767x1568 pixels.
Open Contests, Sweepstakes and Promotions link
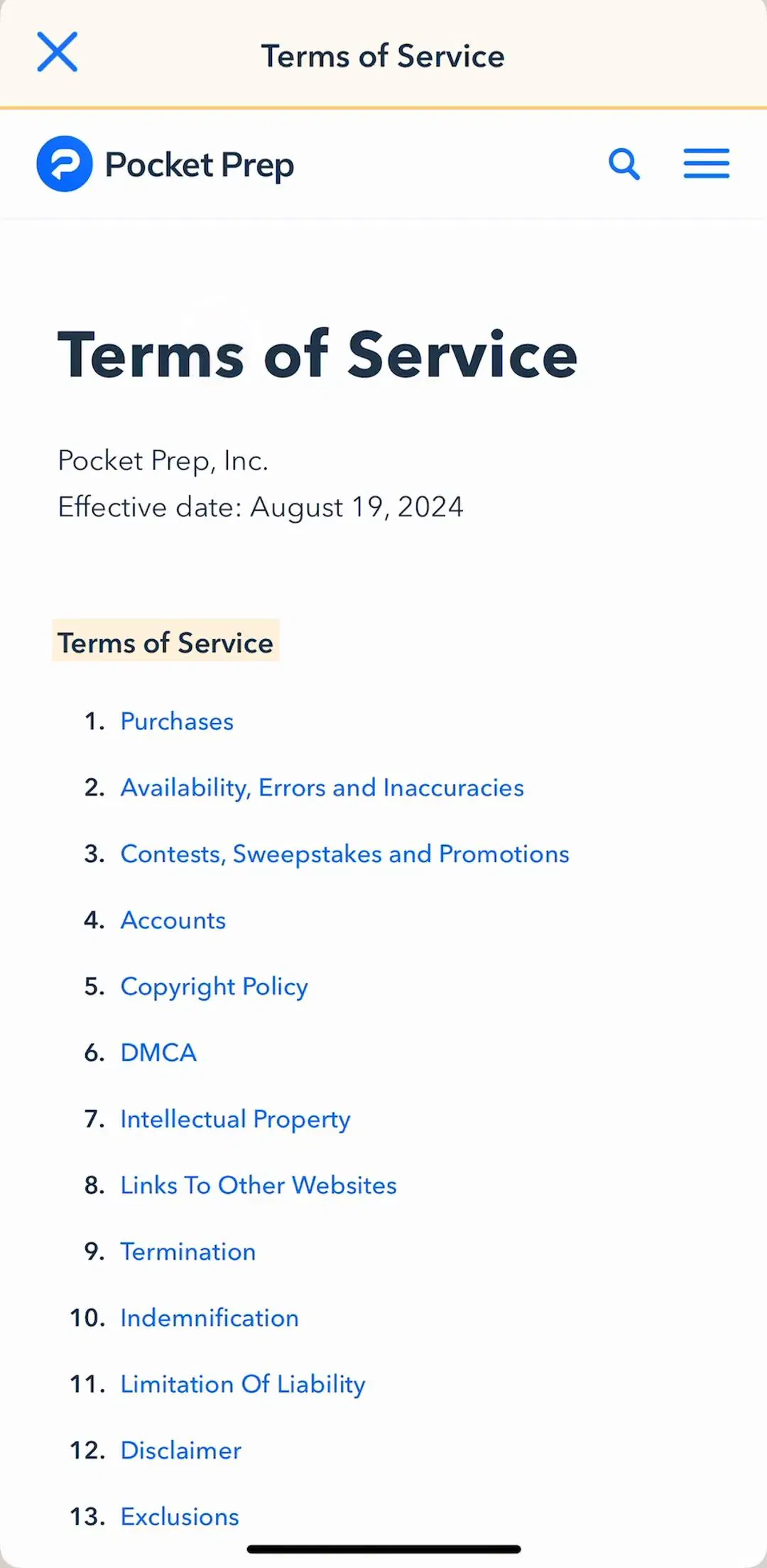coord(345,854)
